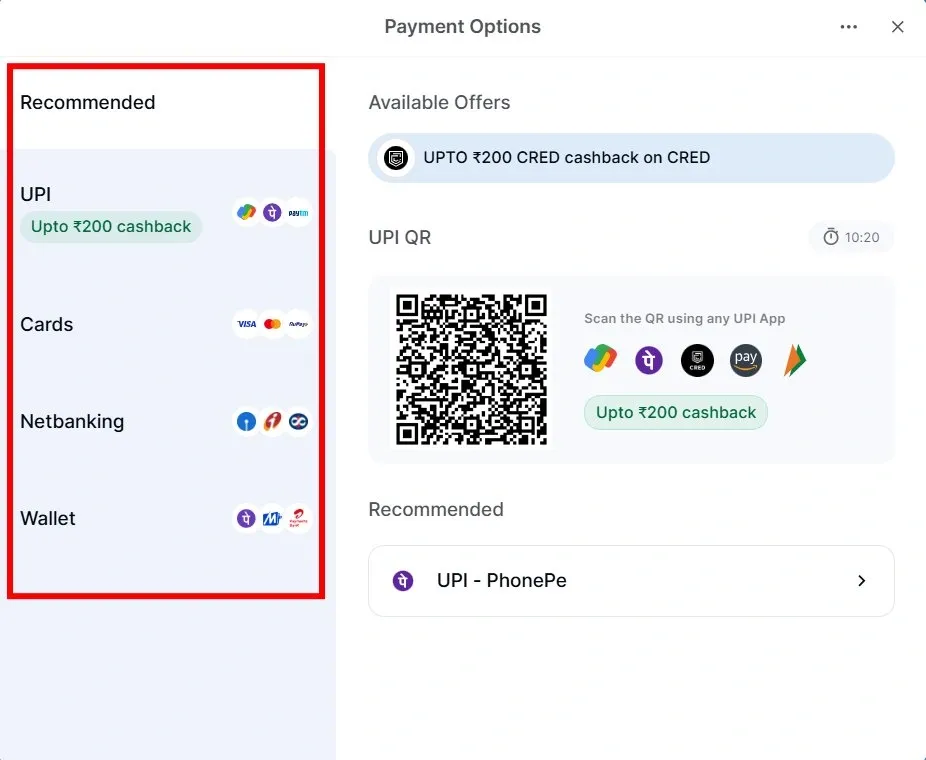
Task: Select the MobiKwik icon in Wallet row
Action: [271, 518]
